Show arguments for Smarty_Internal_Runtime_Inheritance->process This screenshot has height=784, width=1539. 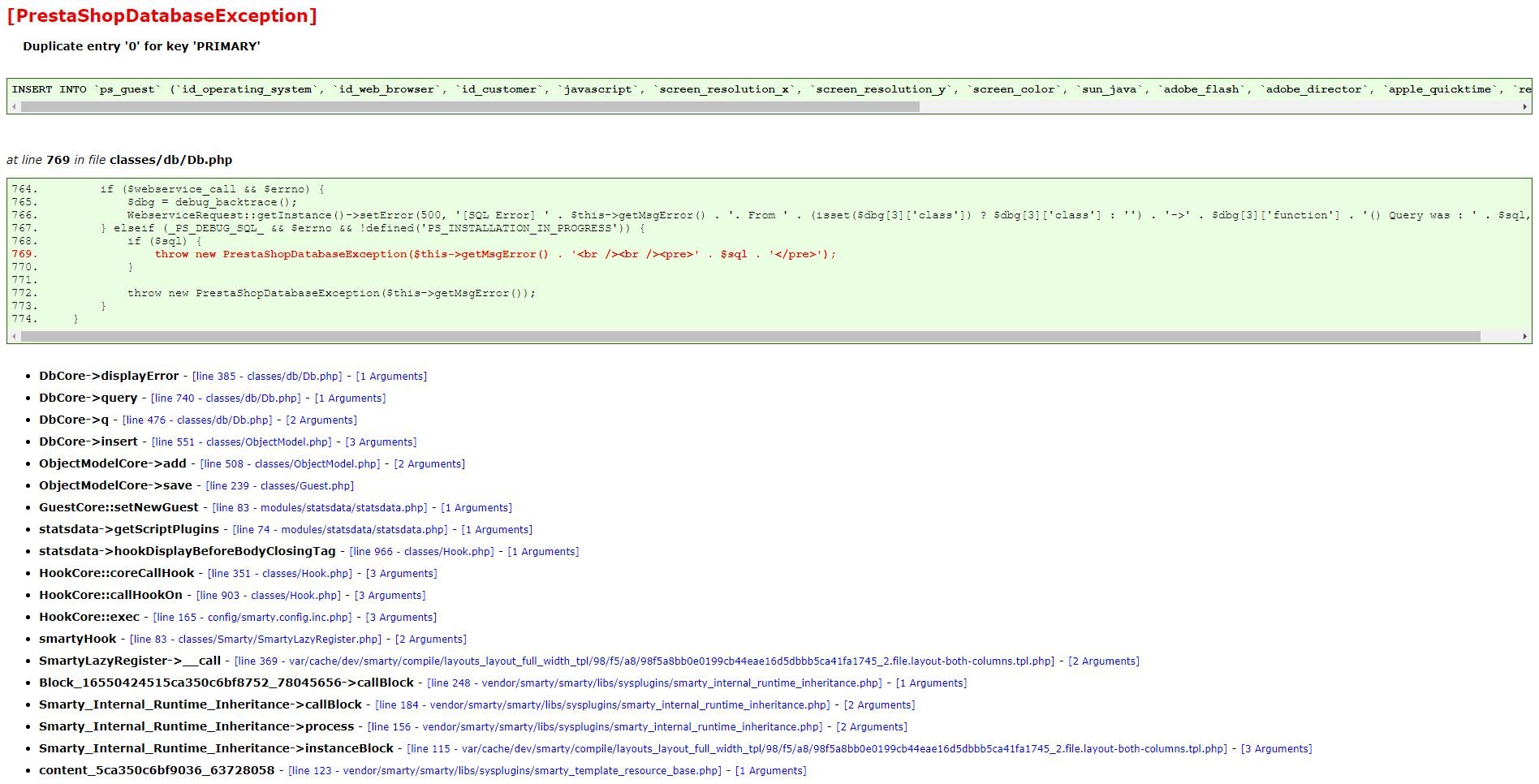[x=872, y=727]
